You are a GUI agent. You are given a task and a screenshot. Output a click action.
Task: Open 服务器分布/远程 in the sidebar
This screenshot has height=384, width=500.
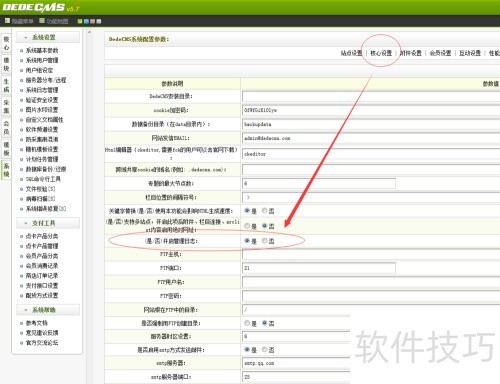[46, 80]
